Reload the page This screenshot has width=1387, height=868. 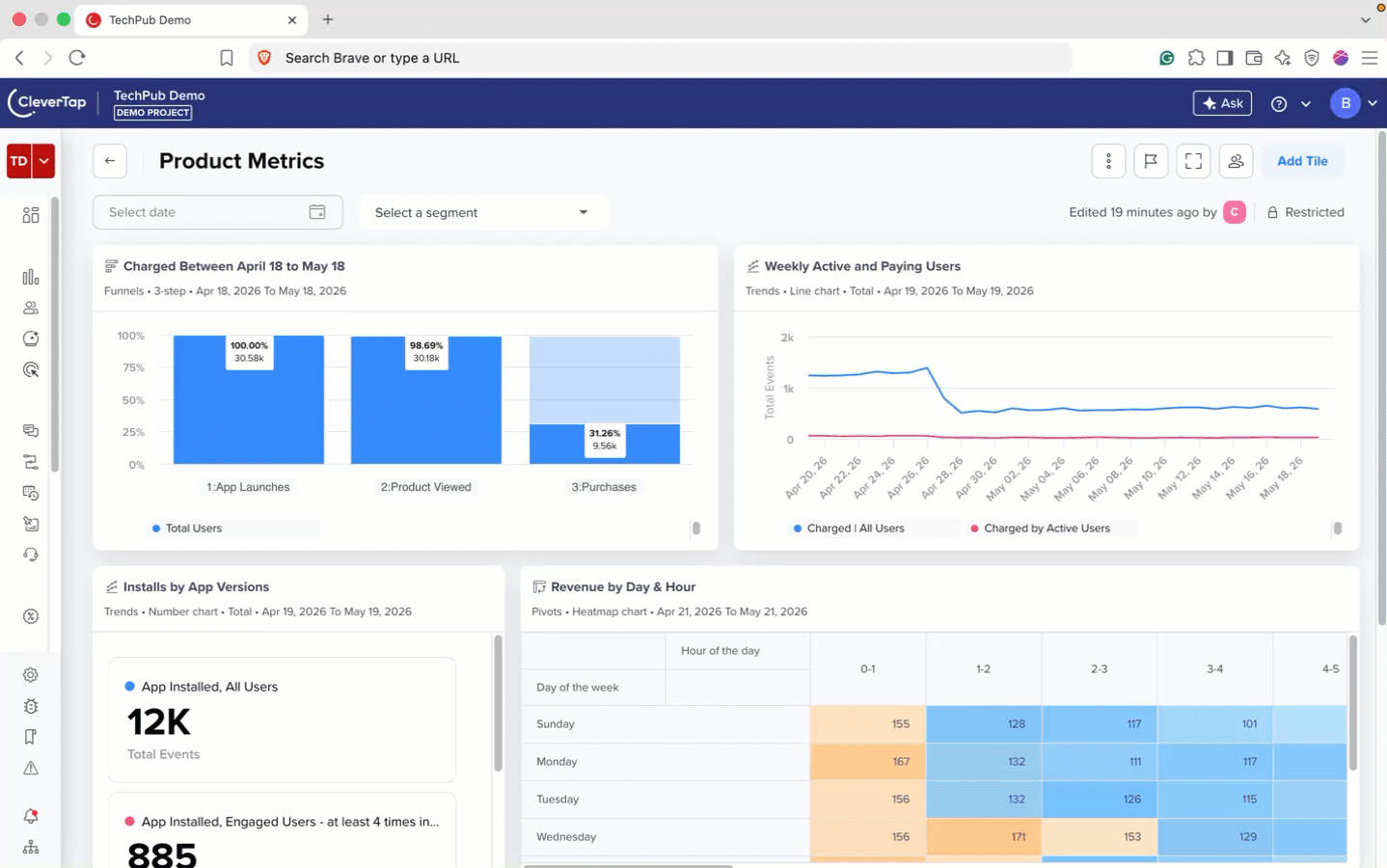(77, 58)
